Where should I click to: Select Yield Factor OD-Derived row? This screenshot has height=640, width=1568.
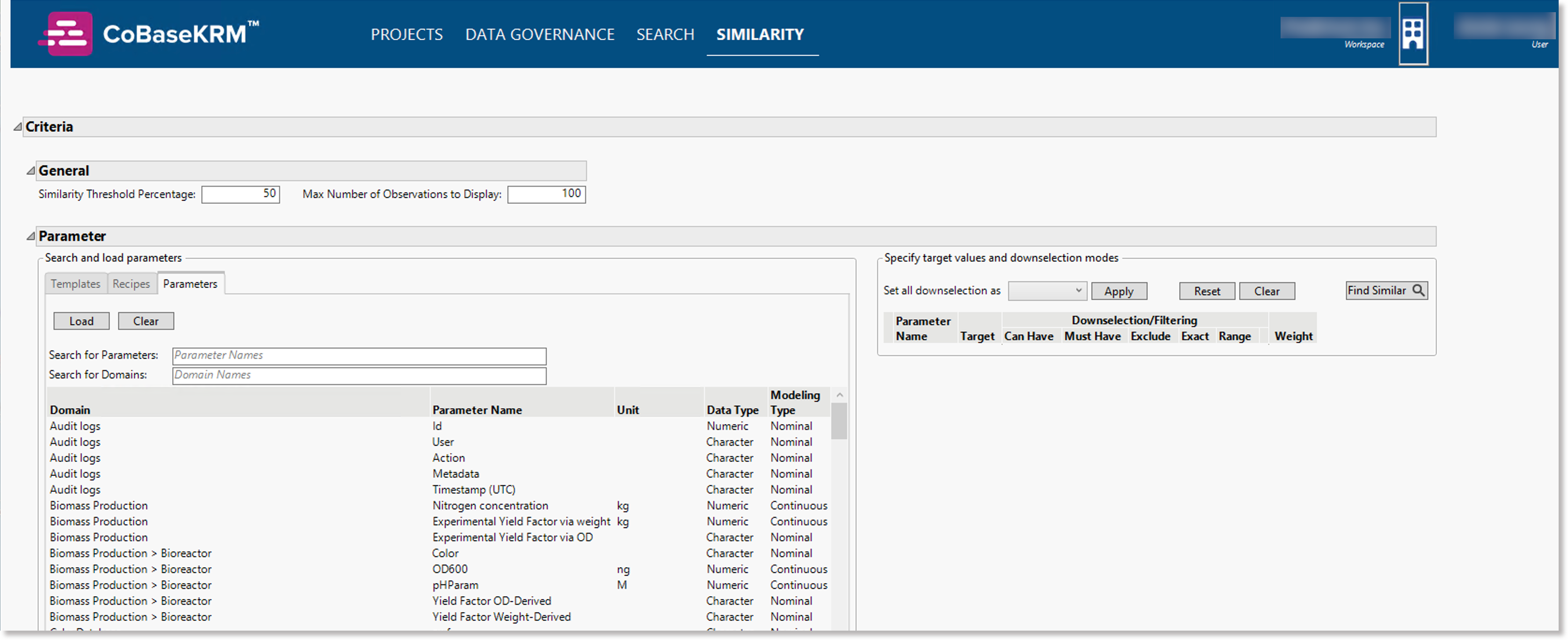coord(439,600)
